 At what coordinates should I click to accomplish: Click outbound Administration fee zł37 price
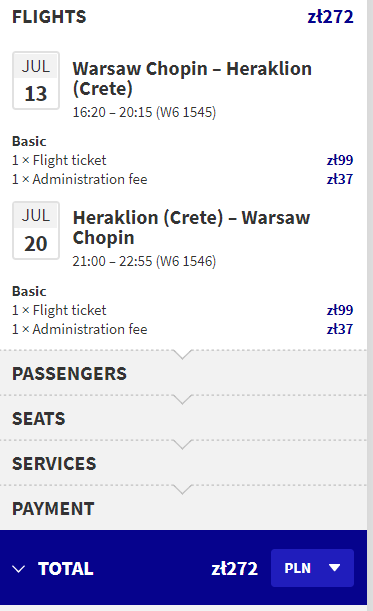pos(340,179)
